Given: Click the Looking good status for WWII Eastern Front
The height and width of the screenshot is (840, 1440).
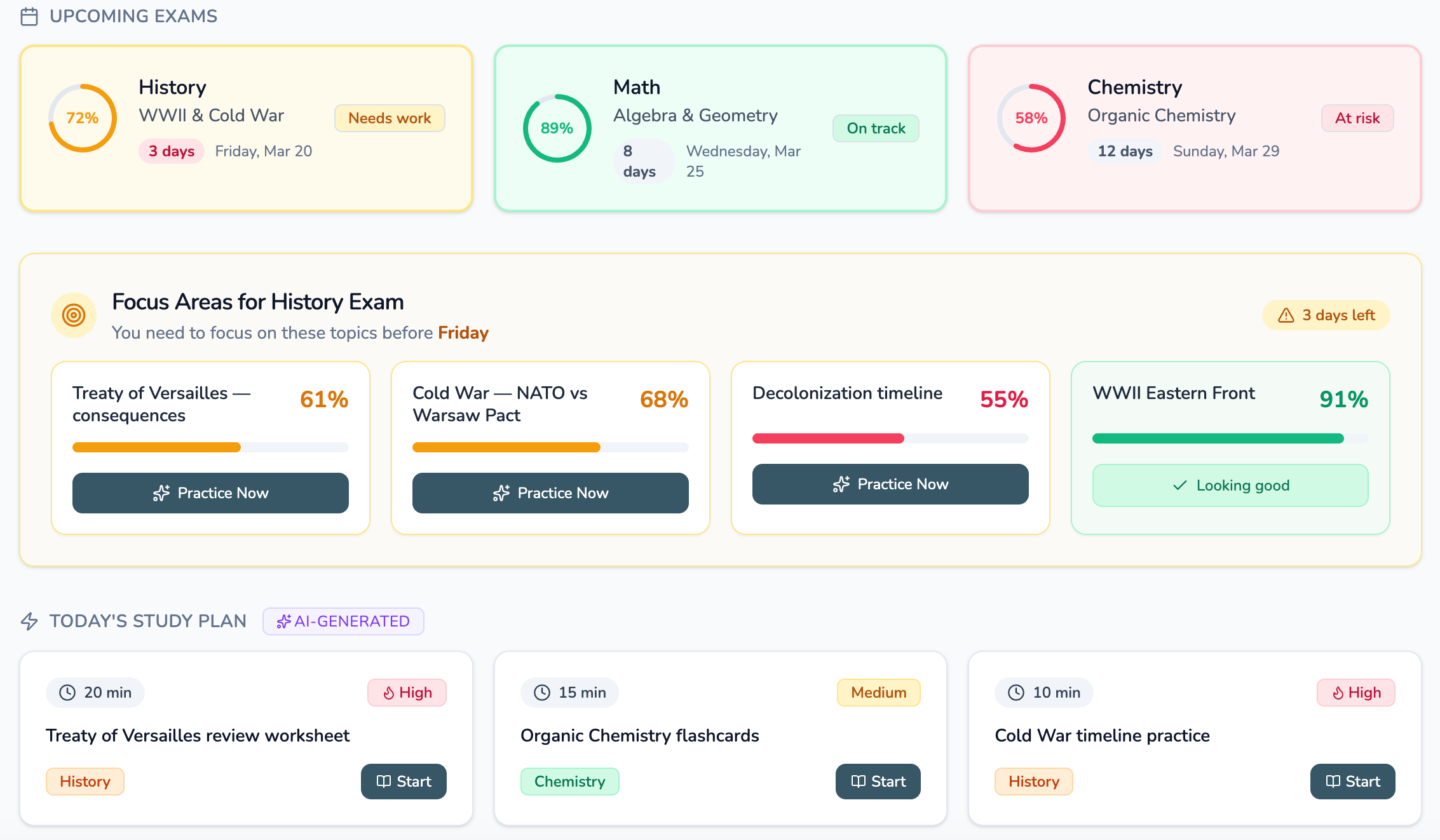Looking at the screenshot, I should 1230,485.
